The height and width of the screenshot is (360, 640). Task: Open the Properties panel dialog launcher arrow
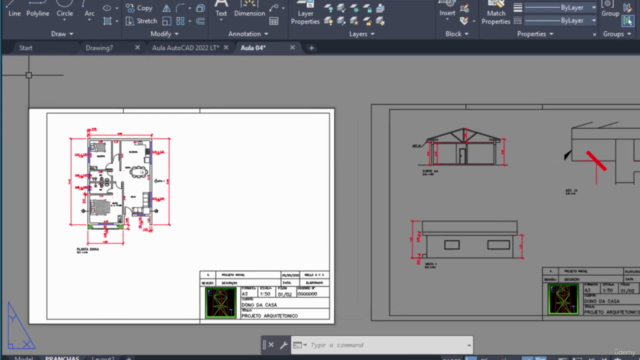coord(594,35)
